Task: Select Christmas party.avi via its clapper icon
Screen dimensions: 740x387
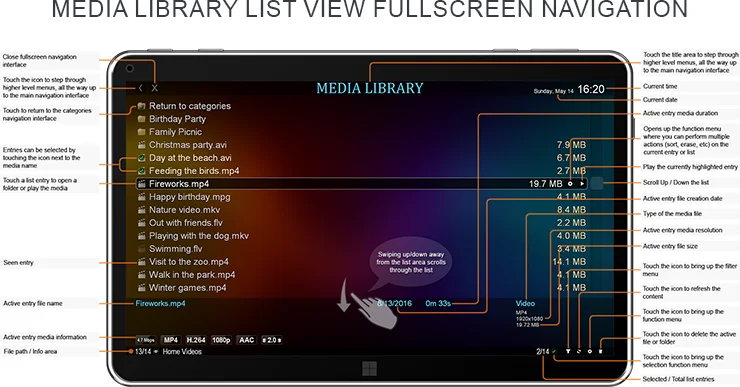Action: 141,145
